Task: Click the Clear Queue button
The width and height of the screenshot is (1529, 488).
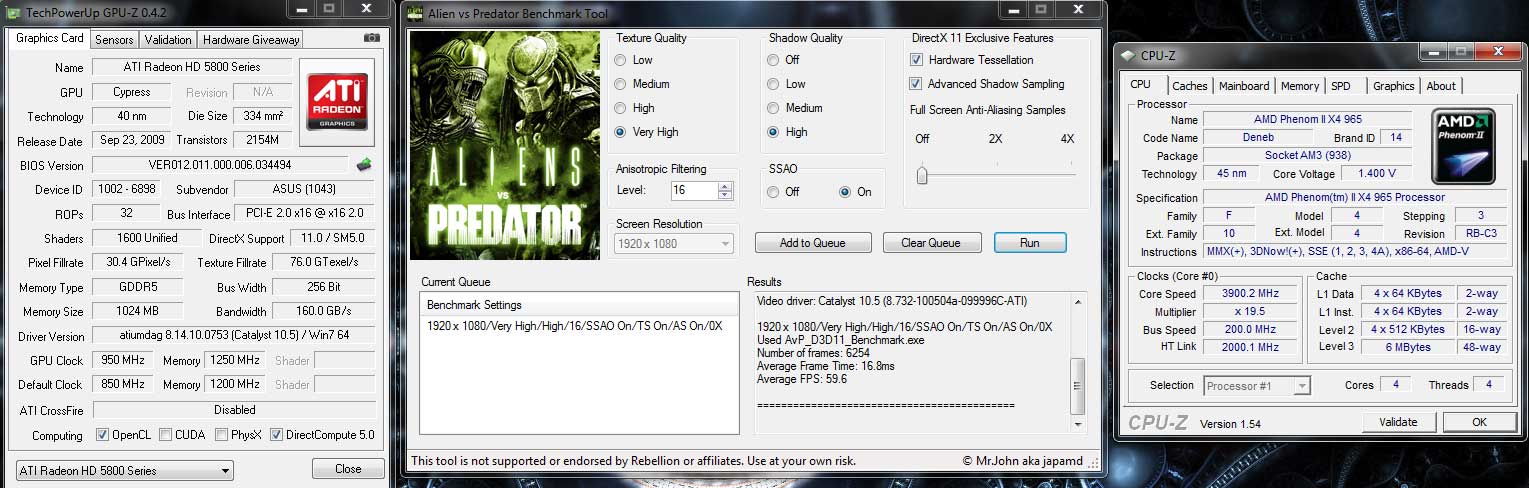Action: pos(931,243)
